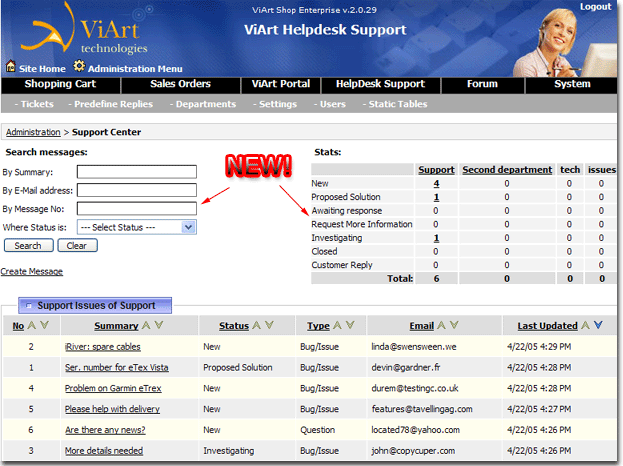Screen dimensions: 623x466
Task: Click the Email column header
Action: click(422, 326)
